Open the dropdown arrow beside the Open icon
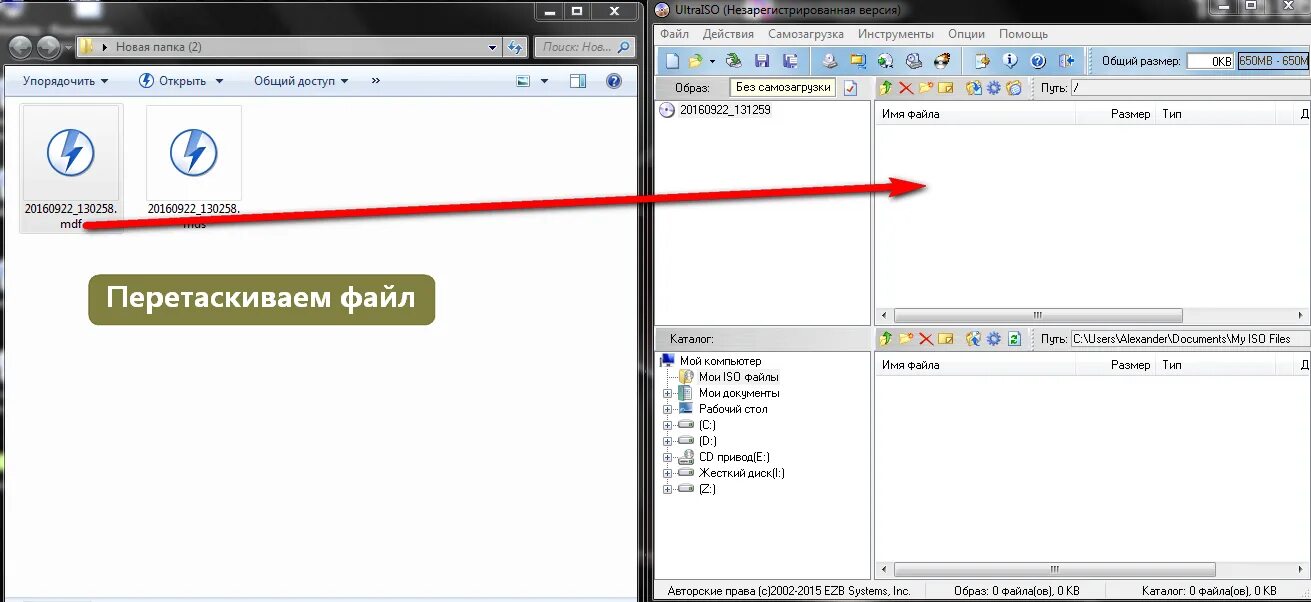The width and height of the screenshot is (1311, 602). (x=712, y=61)
